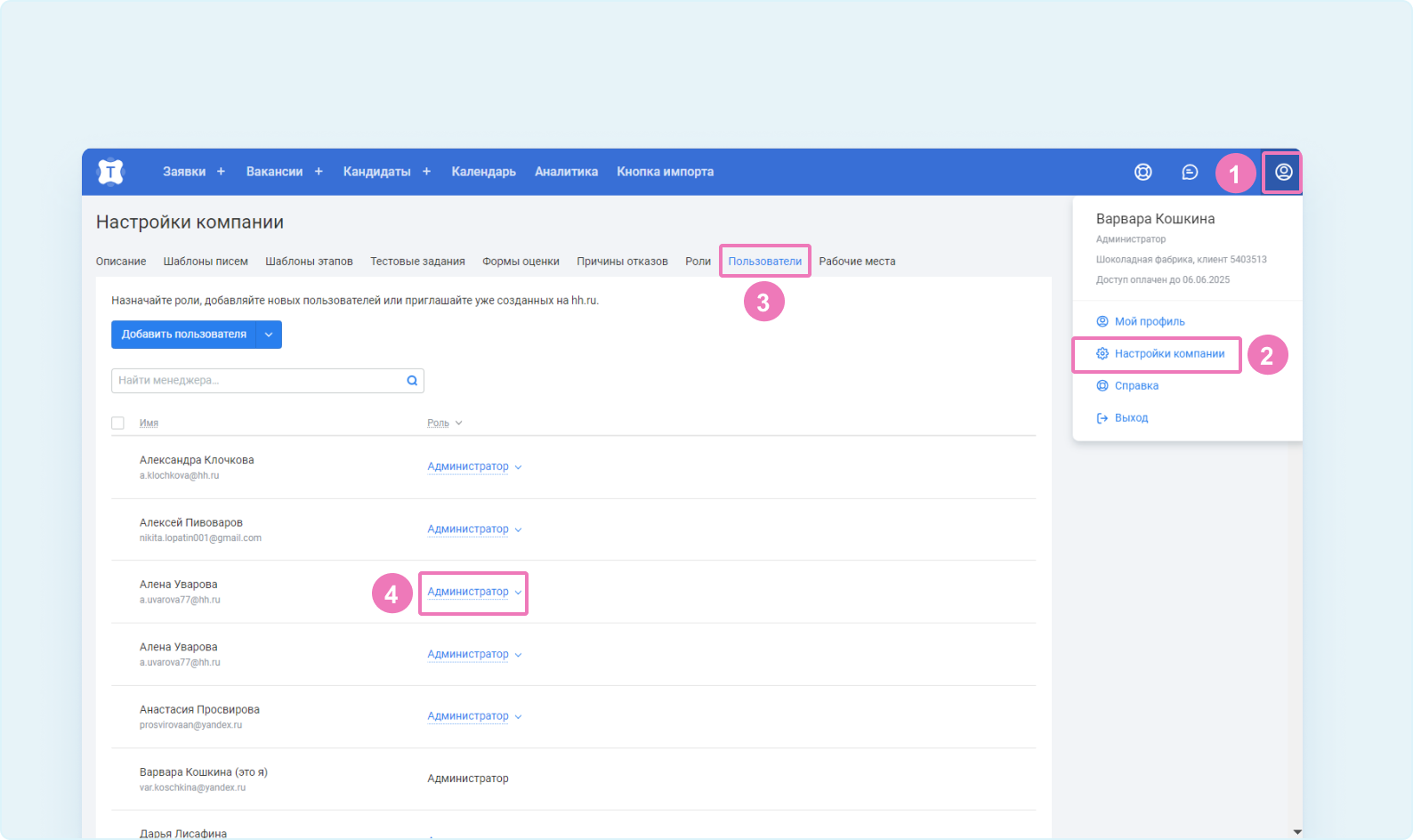
Task: Switch to the Пользователи tab
Action: coord(764,262)
